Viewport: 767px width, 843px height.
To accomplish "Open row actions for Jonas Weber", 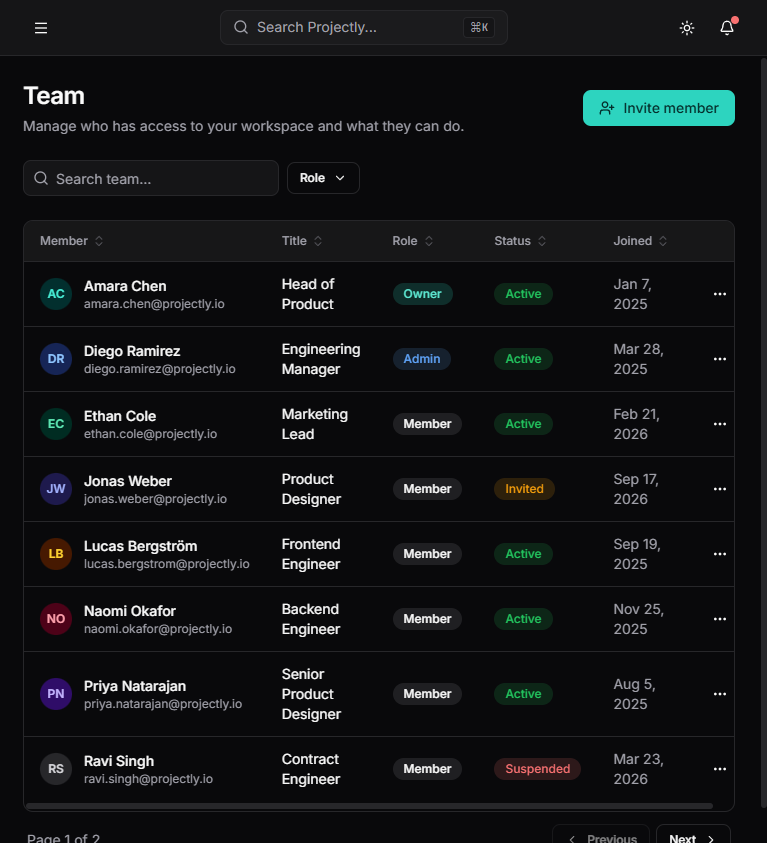I will 719,489.
